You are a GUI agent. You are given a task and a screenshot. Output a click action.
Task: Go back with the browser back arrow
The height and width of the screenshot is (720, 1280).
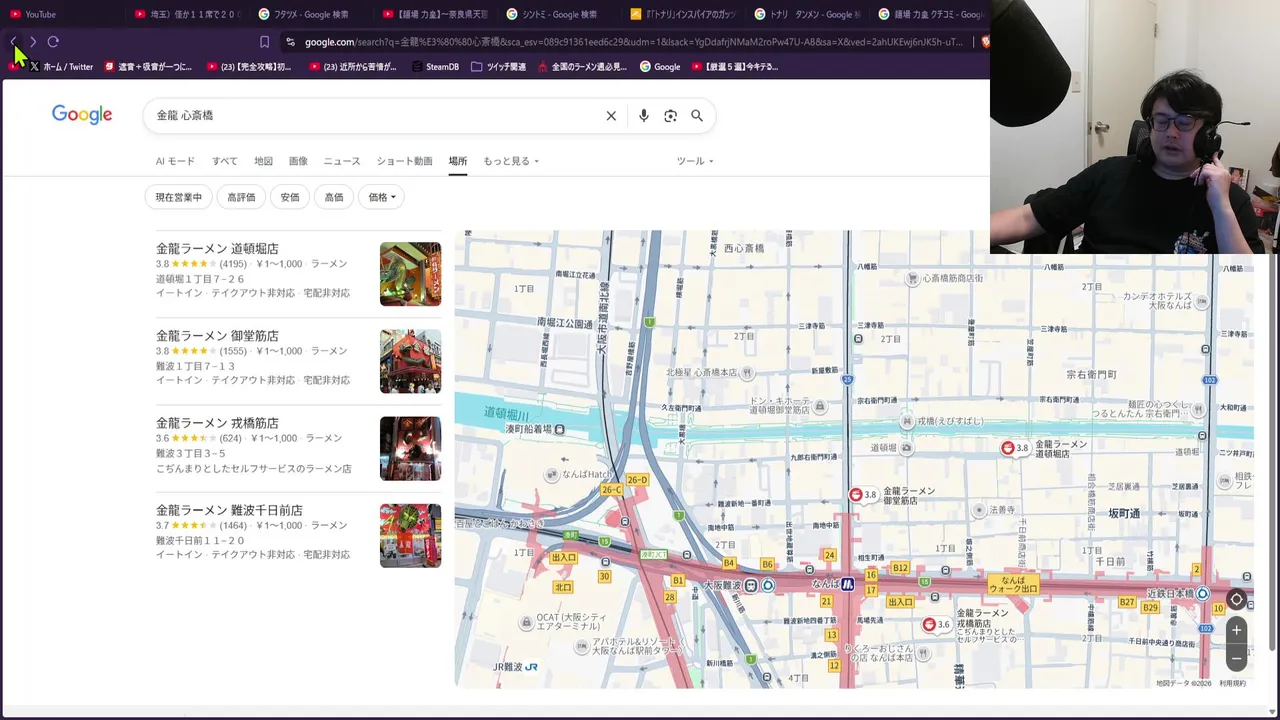tap(13, 42)
